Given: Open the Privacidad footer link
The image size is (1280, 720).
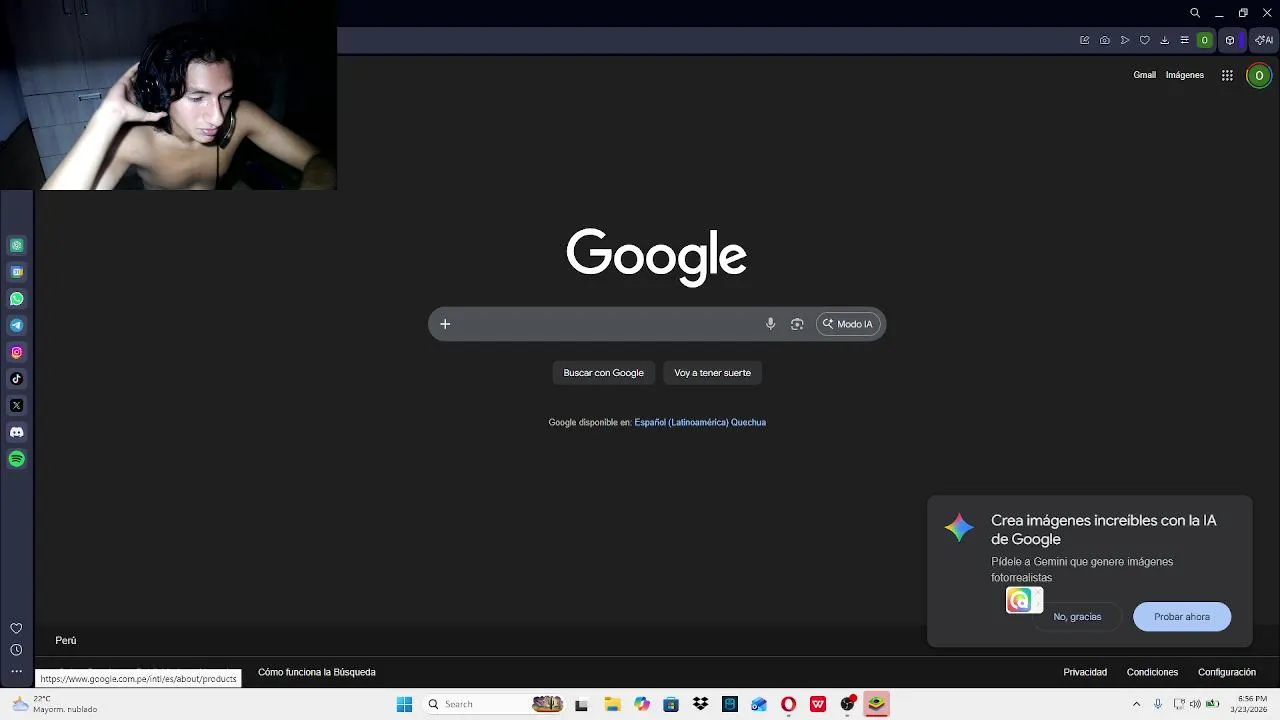Looking at the screenshot, I should 1085,672.
